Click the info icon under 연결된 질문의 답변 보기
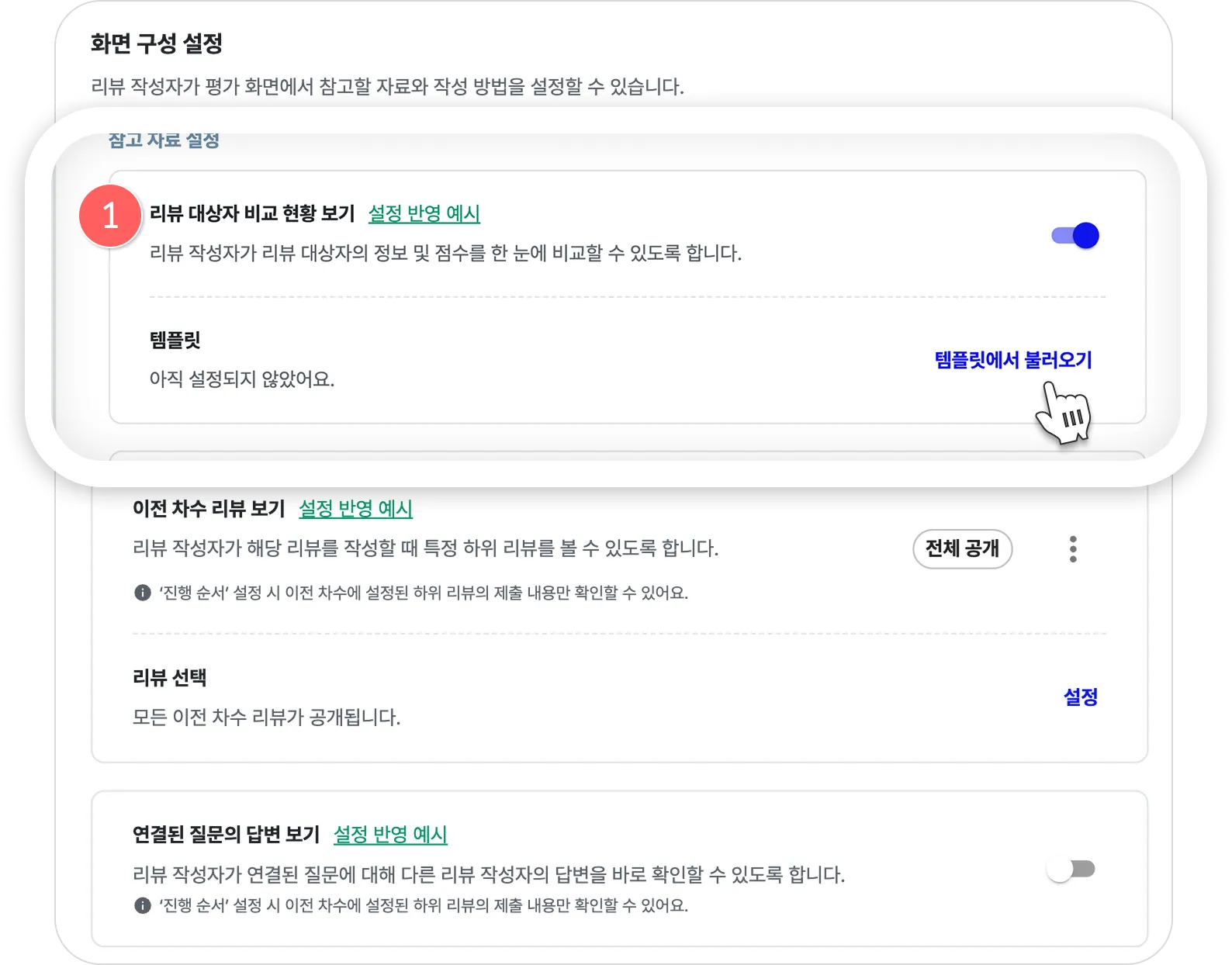The image size is (1232, 965). point(143,905)
